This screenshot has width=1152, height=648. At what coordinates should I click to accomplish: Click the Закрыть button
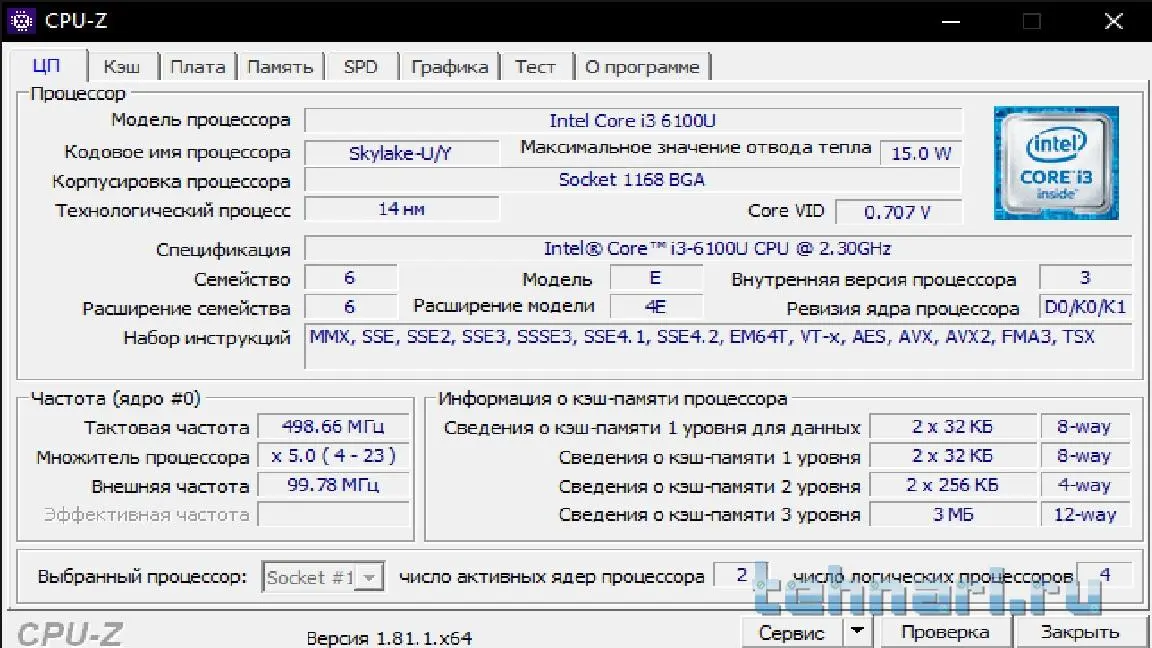(x=1080, y=633)
